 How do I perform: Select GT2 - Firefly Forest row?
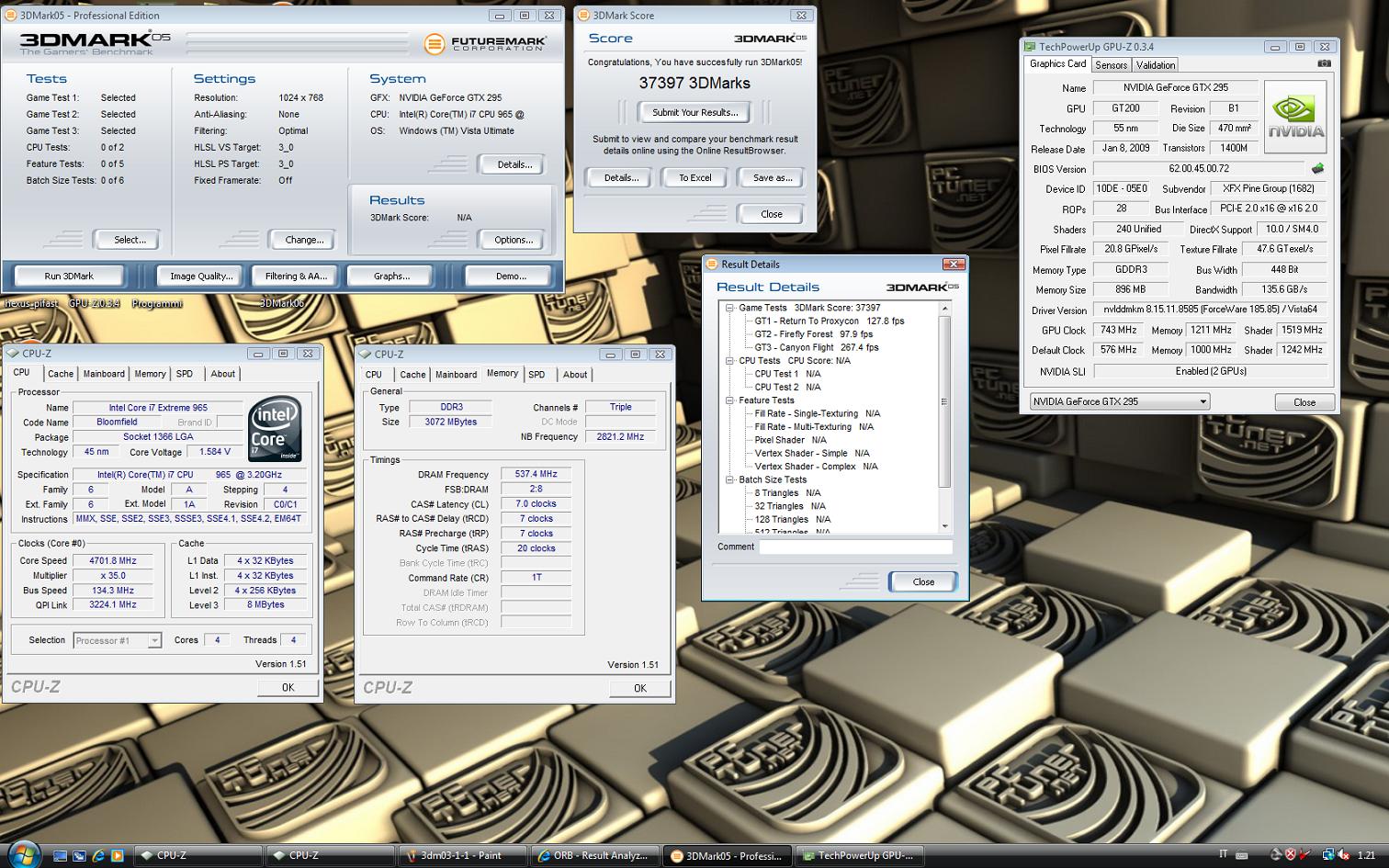(814, 334)
